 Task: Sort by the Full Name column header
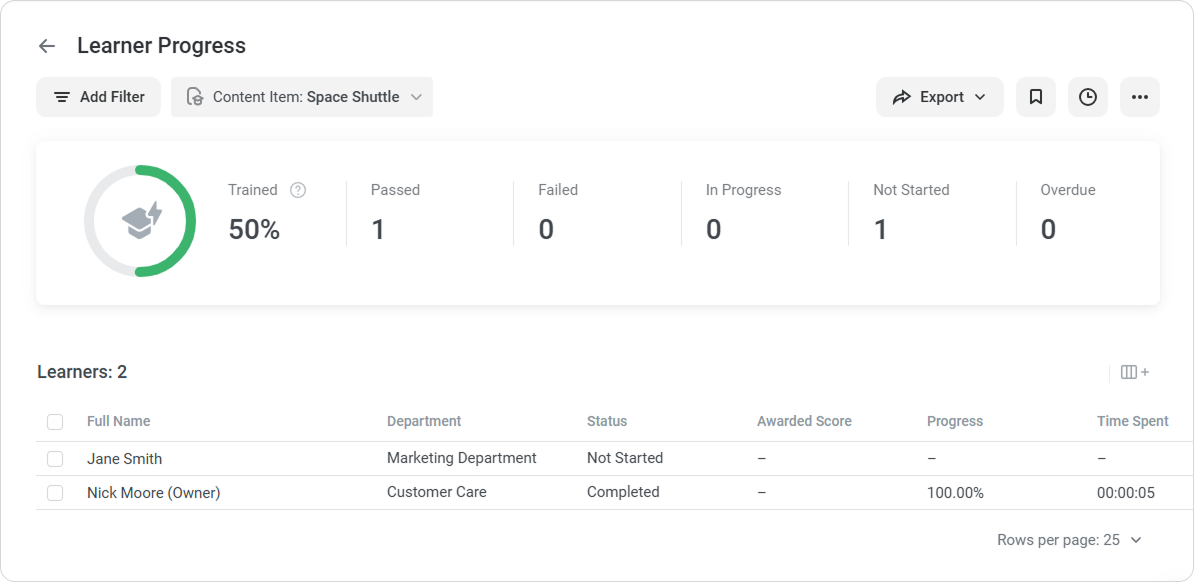pyautogui.click(x=118, y=421)
